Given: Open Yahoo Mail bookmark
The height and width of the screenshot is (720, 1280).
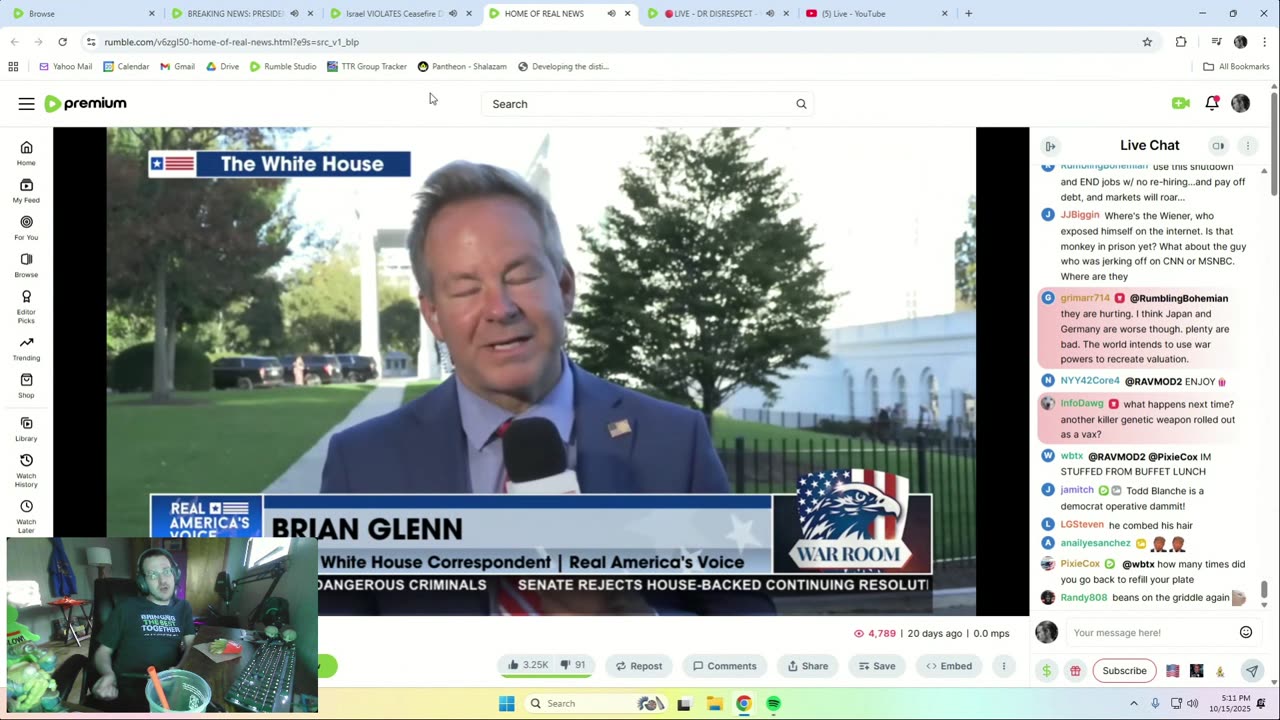Looking at the screenshot, I should point(65,67).
